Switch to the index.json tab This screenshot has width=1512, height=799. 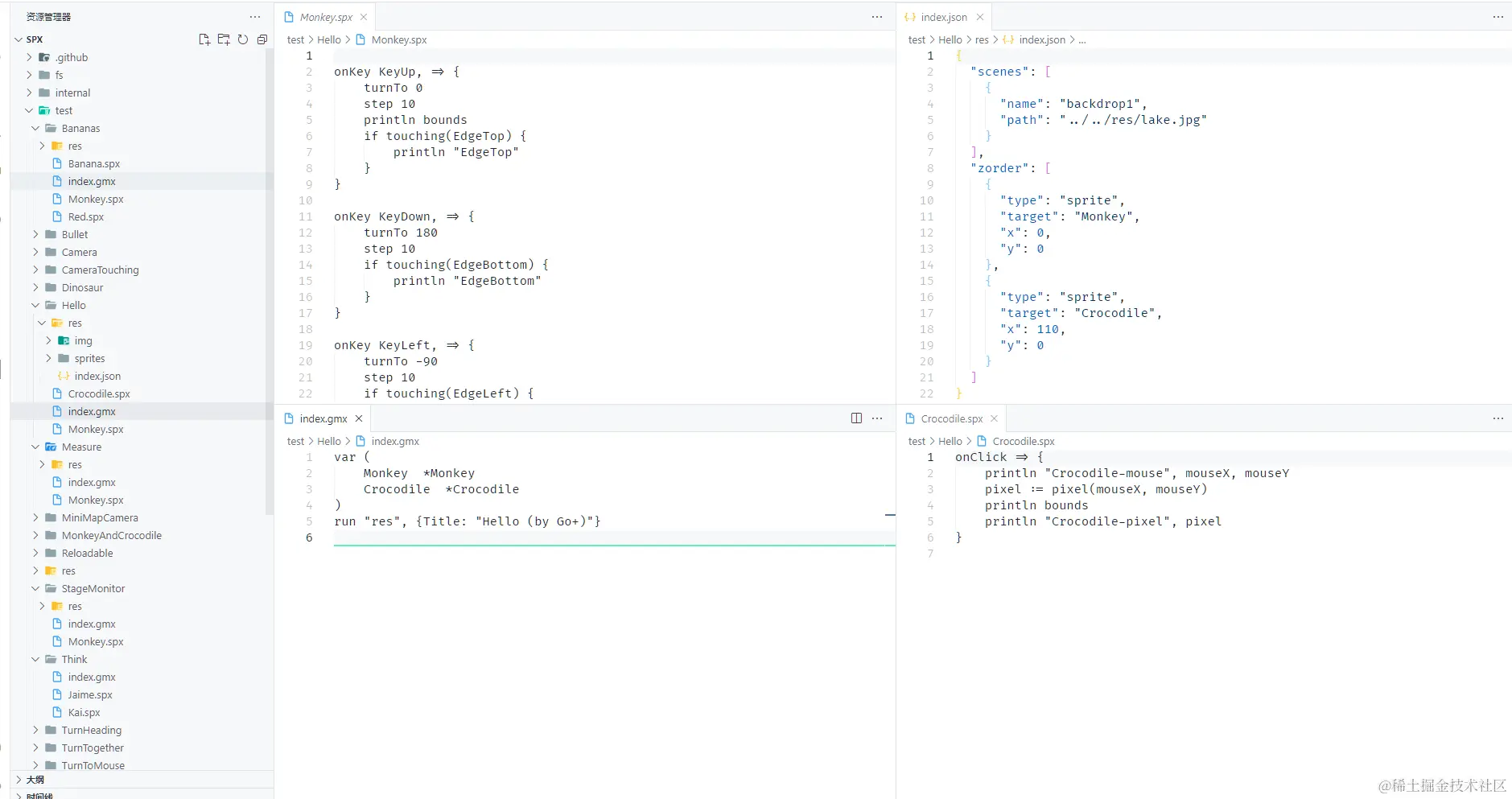pyautogui.click(x=943, y=17)
